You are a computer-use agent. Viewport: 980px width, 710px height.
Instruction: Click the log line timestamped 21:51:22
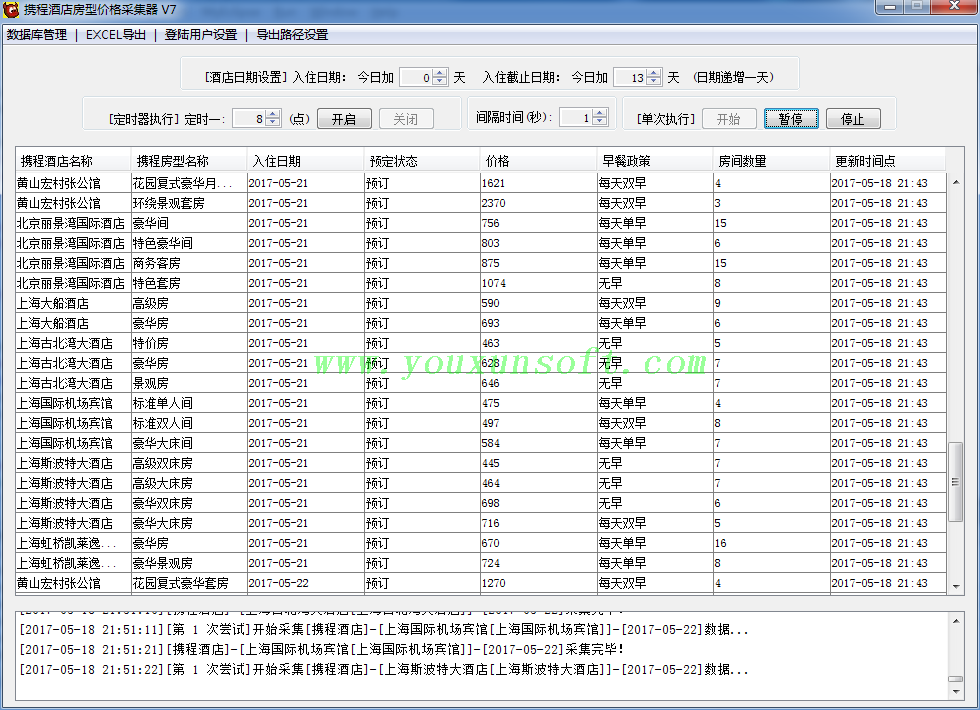(384, 669)
